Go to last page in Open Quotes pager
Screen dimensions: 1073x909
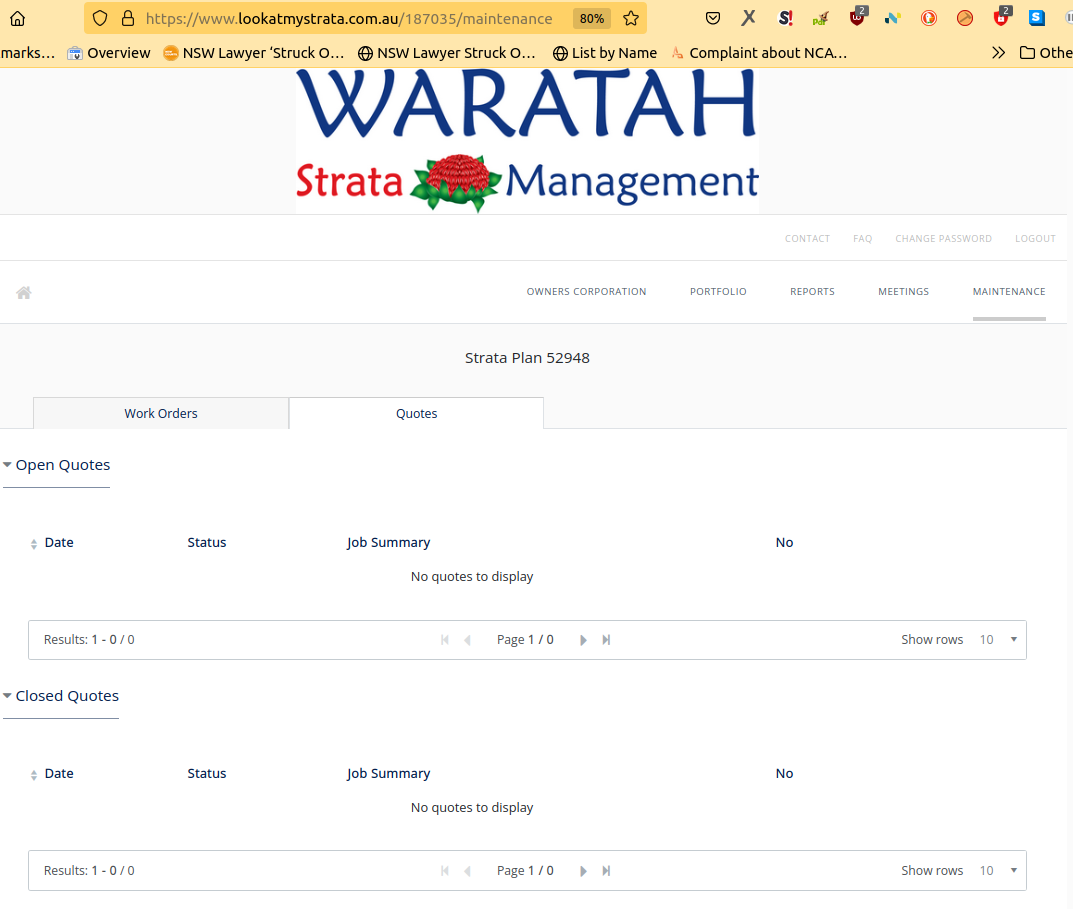tap(606, 640)
